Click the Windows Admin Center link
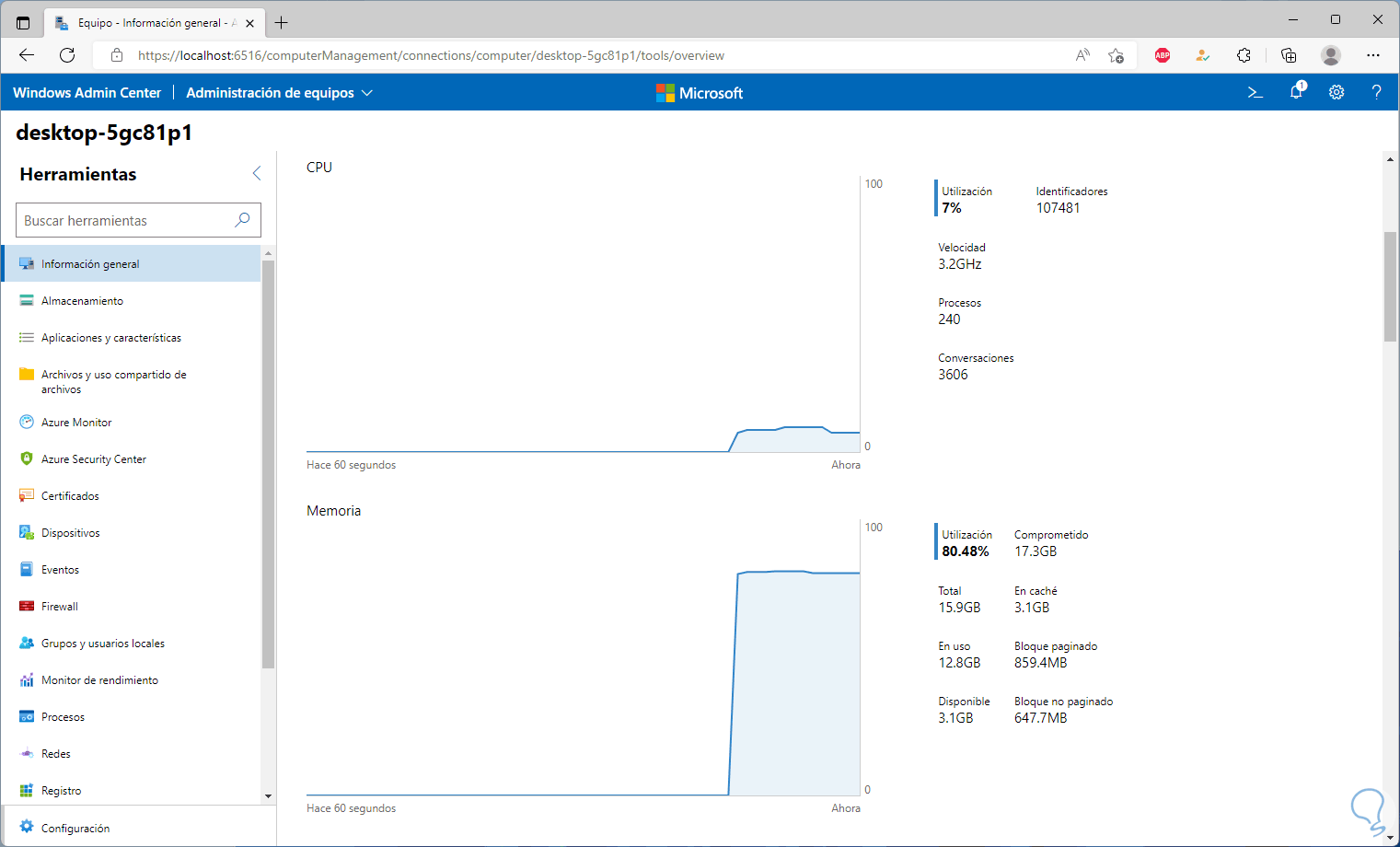This screenshot has height=847, width=1400. point(87,93)
